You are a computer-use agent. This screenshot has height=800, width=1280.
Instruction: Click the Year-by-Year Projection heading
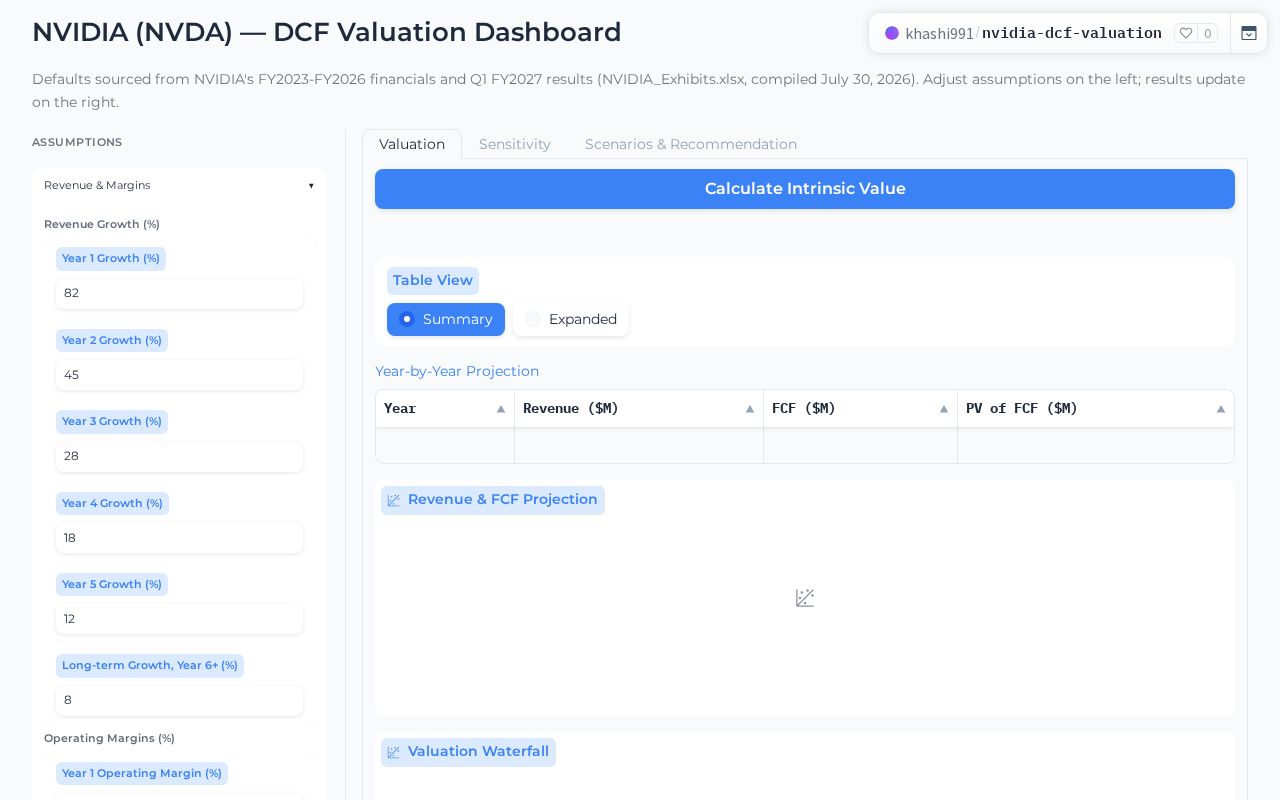(x=457, y=371)
